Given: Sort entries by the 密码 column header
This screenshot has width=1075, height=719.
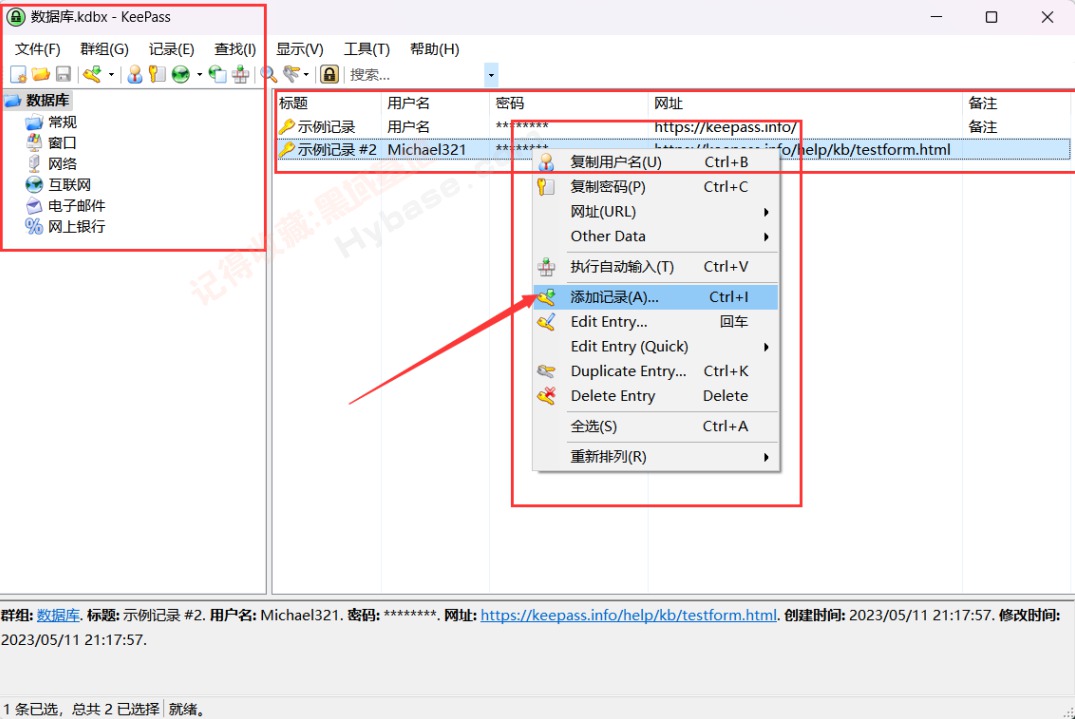Looking at the screenshot, I should (x=568, y=103).
